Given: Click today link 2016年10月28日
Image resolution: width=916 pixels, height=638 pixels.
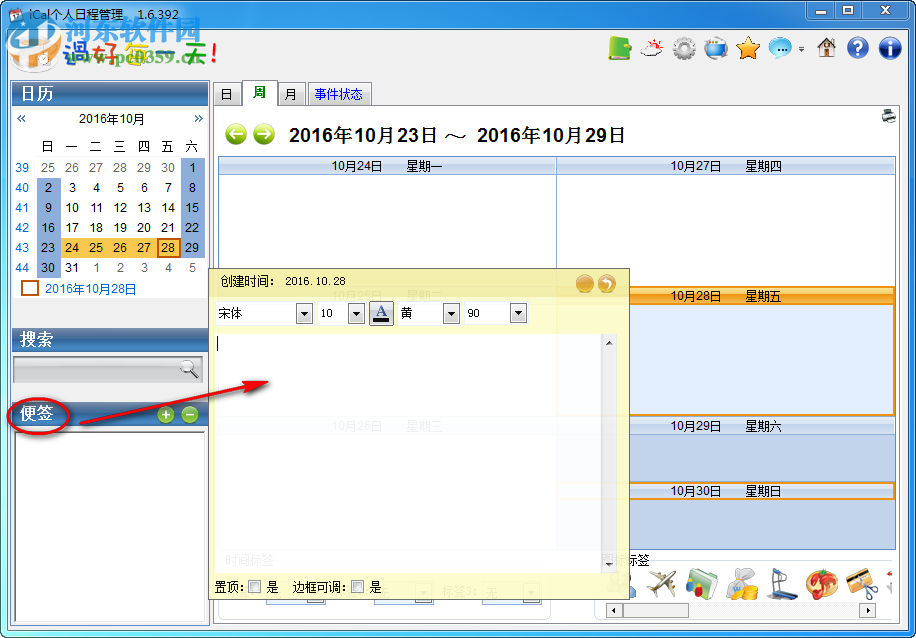Looking at the screenshot, I should [91, 289].
